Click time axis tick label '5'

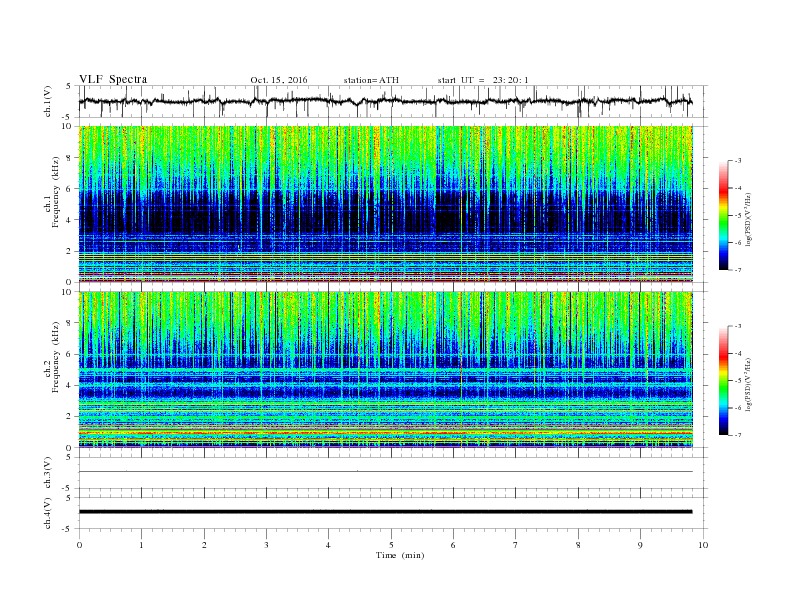391,545
